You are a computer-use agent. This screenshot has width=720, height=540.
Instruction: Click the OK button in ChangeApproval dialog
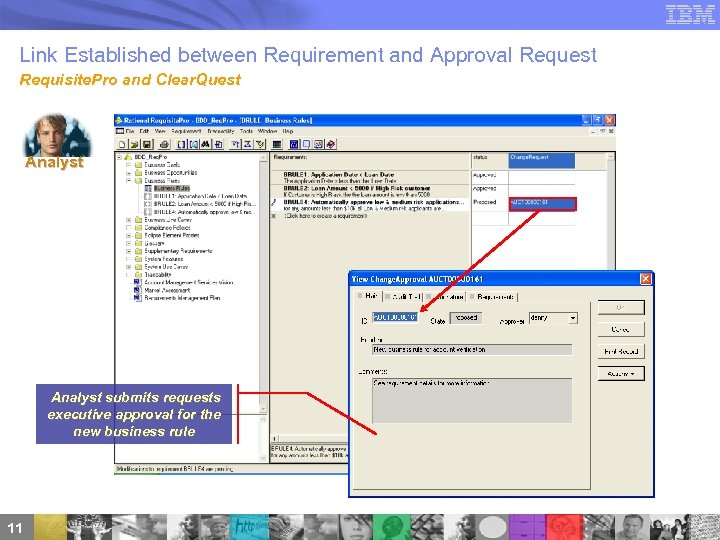pyautogui.click(x=621, y=307)
